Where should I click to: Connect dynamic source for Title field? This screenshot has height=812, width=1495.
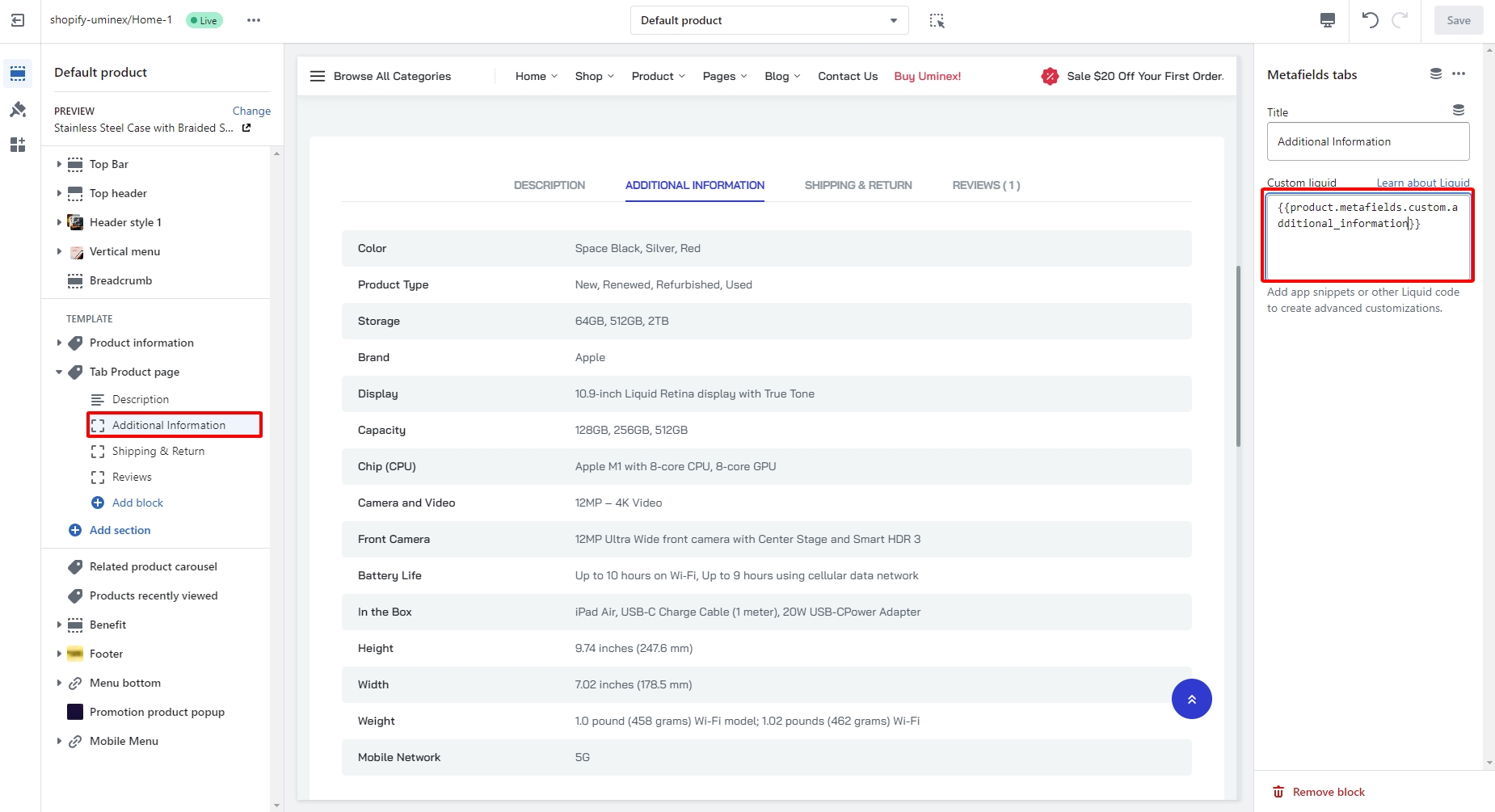(1458, 110)
